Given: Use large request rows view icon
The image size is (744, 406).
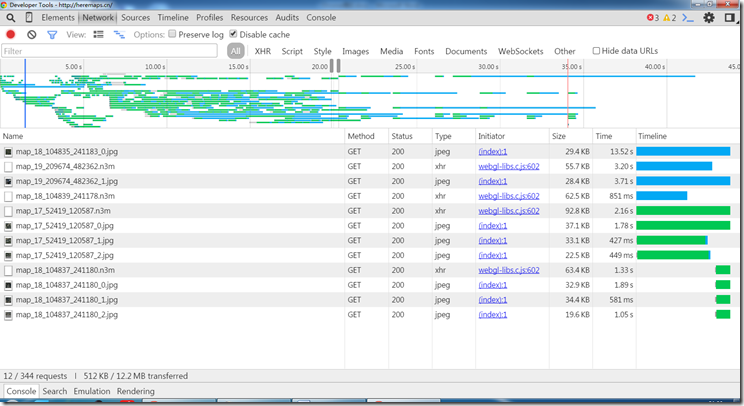Looking at the screenshot, I should (98, 35).
